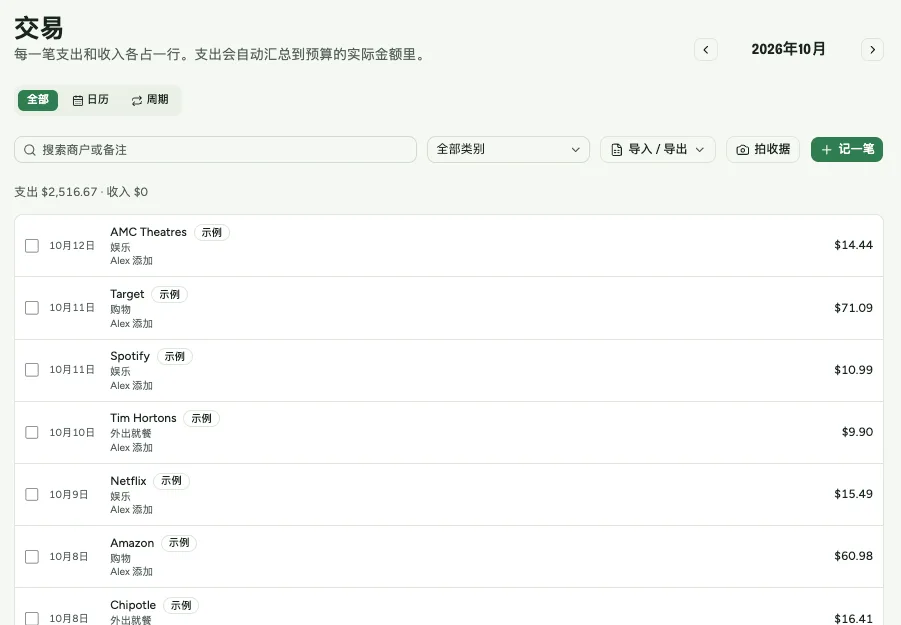Viewport: 901px width, 625px height.
Task: Click the repeat icon beside 周期
Action: coord(137,101)
